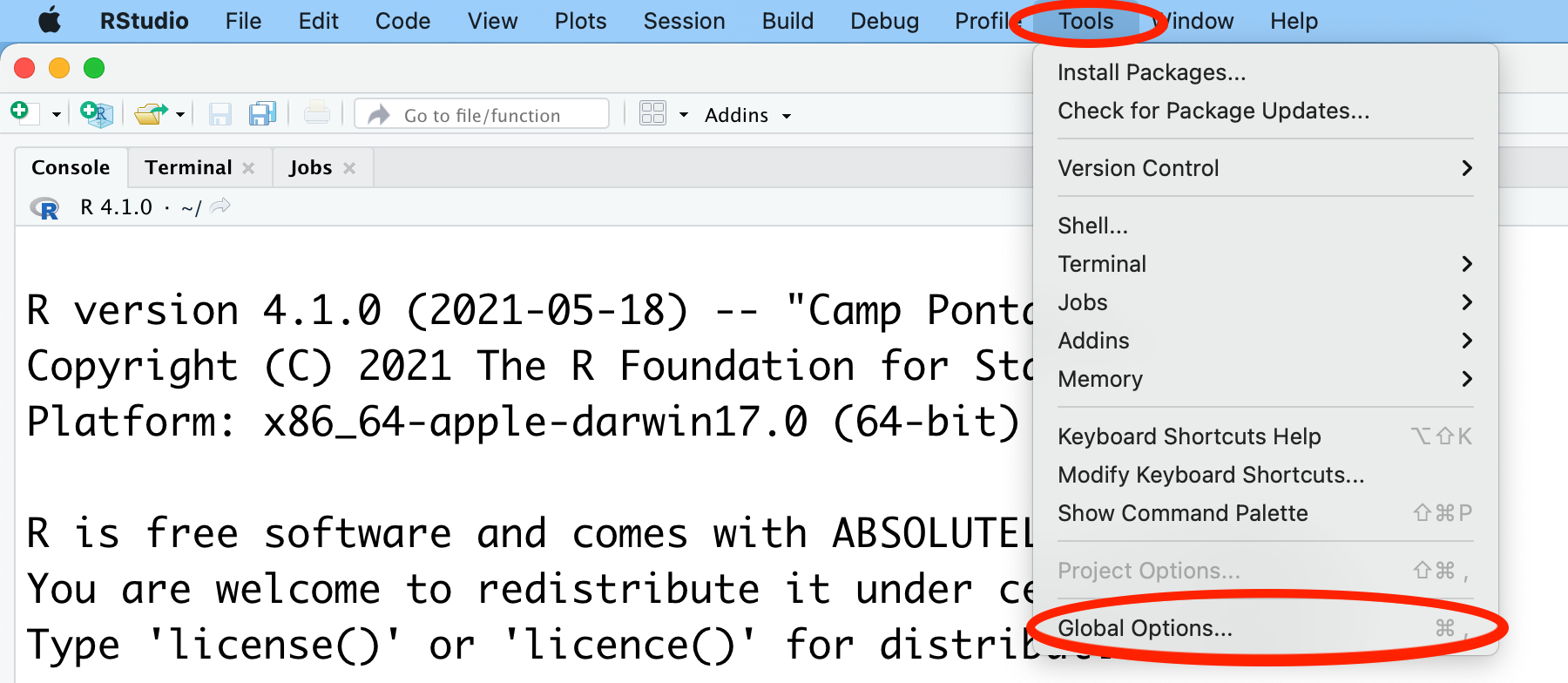Image resolution: width=1568 pixels, height=683 pixels.
Task: Expand the Version Control submenu
Action: click(x=1265, y=168)
